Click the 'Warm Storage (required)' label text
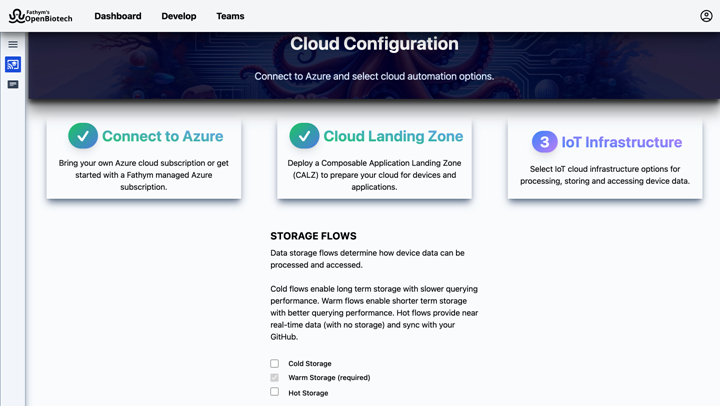The height and width of the screenshot is (406, 720). pyautogui.click(x=329, y=378)
